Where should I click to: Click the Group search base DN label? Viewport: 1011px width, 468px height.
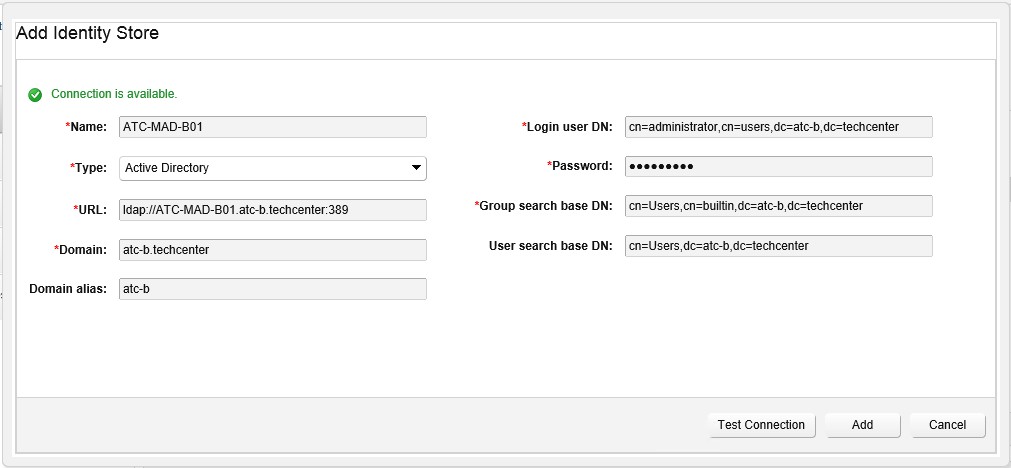(545, 206)
